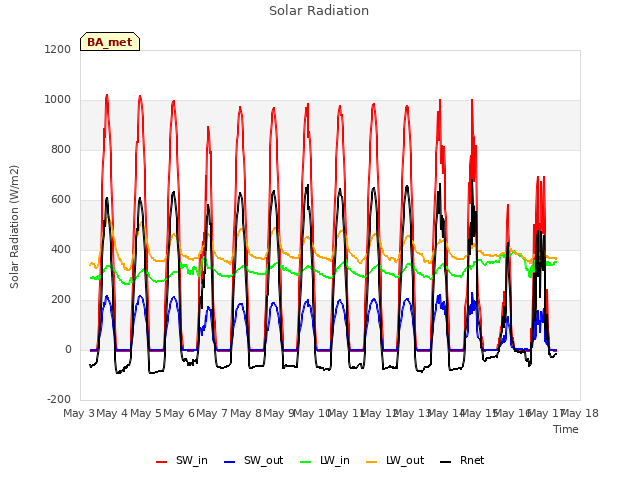The image size is (640, 480).
Task: Click the Solar Radiation chart title
Action: (x=319, y=11)
